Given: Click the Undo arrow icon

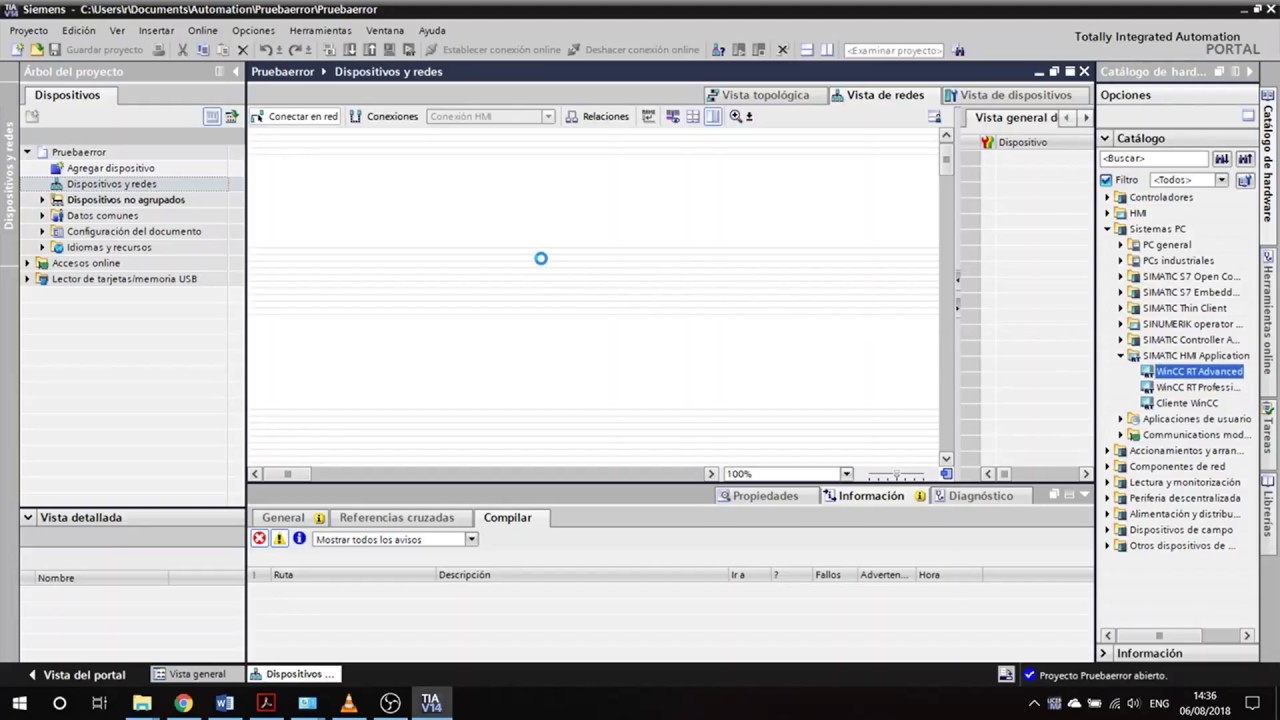Looking at the screenshot, I should coord(265,50).
